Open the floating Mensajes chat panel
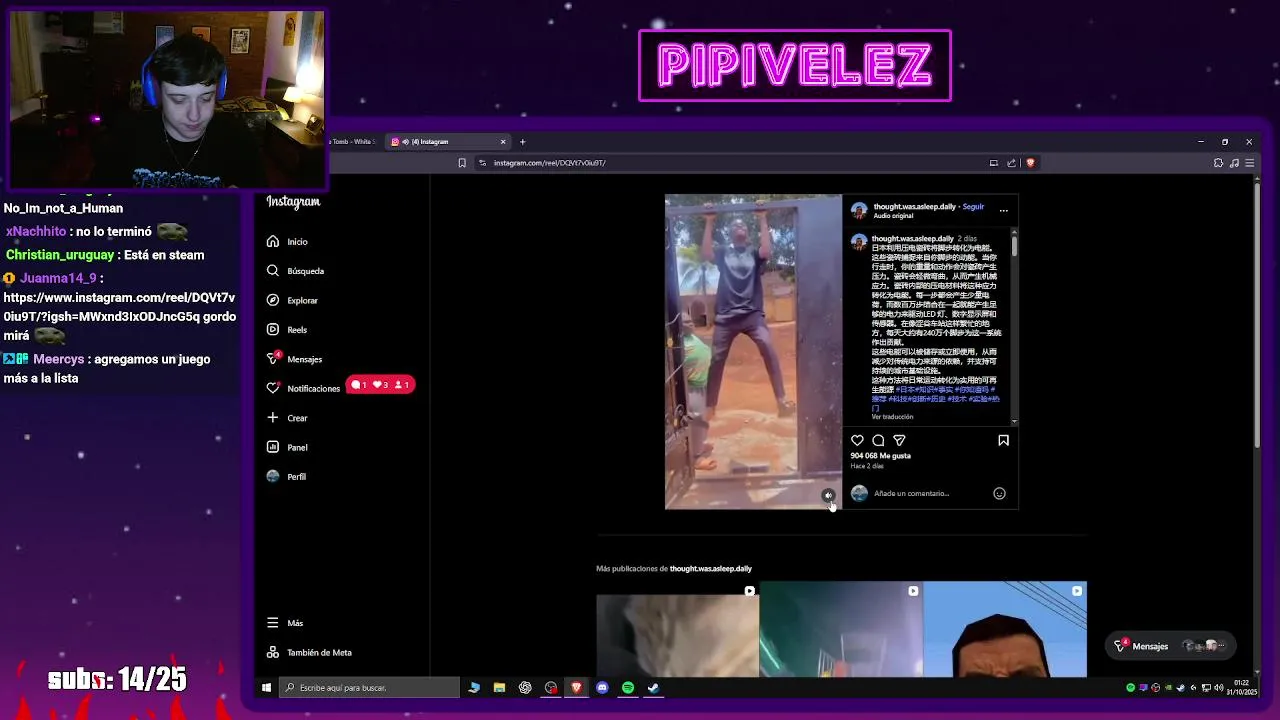 click(1171, 646)
